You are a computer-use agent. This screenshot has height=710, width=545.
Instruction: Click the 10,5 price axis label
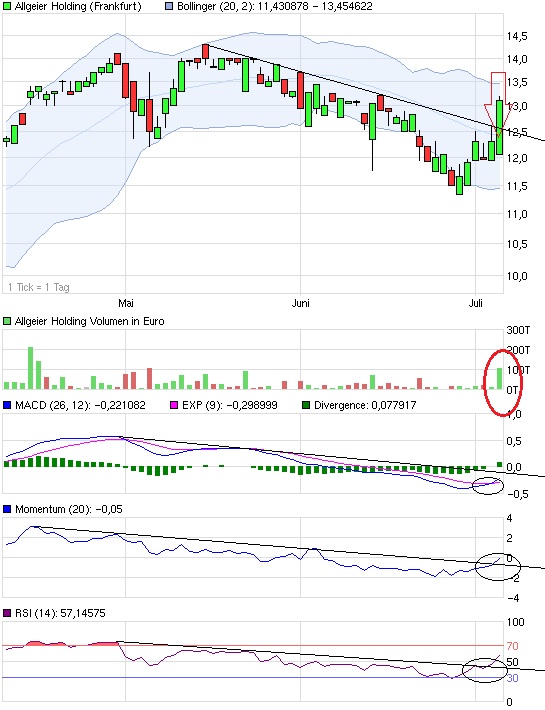[517, 244]
